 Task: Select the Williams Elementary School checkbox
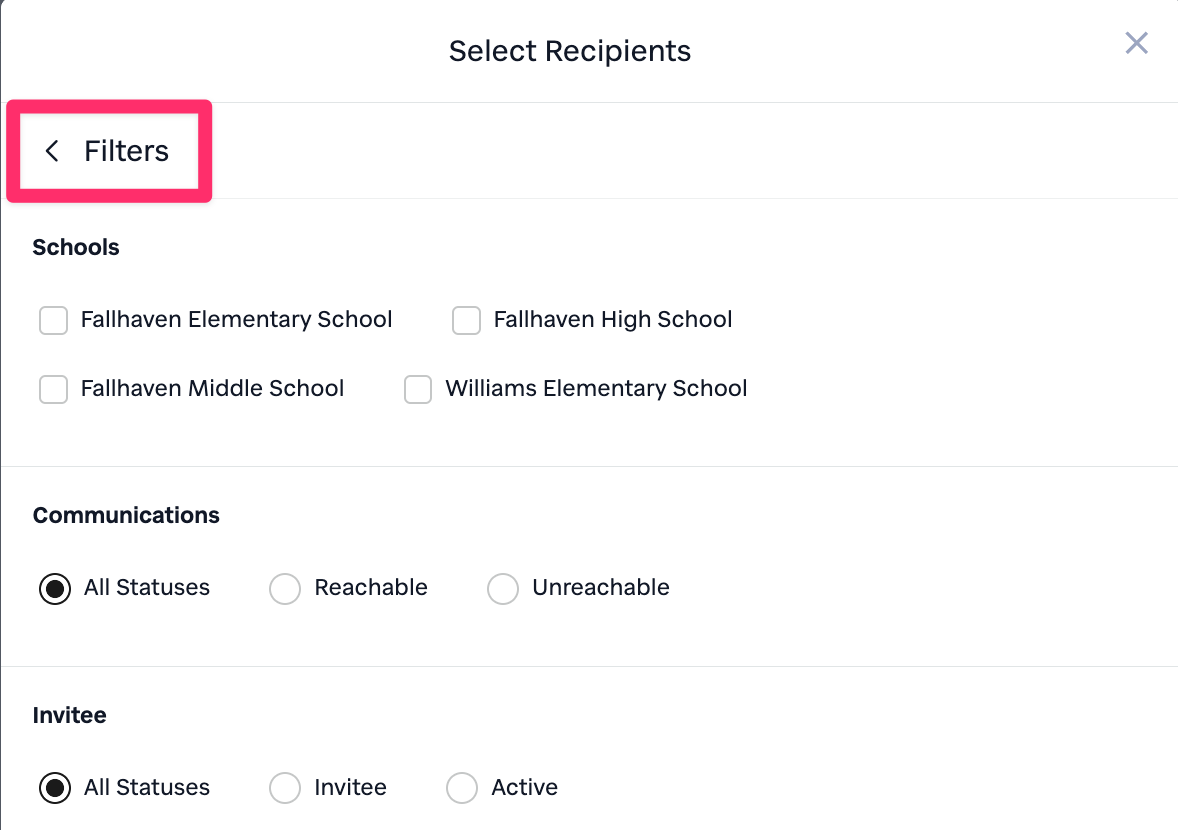418,389
